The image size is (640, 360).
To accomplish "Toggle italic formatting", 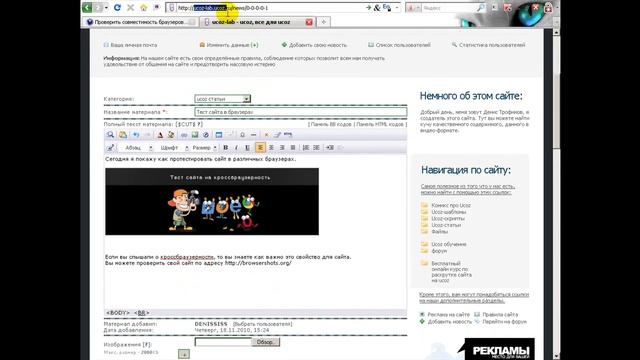I will tap(236, 147).
